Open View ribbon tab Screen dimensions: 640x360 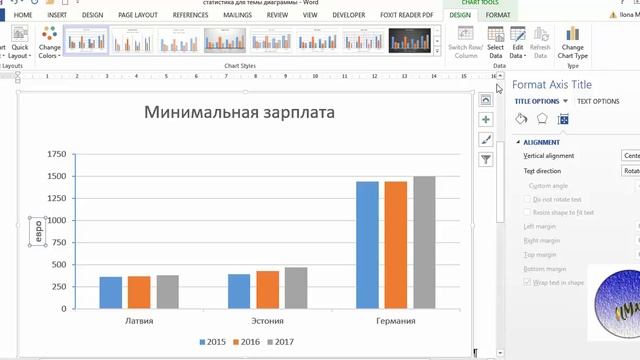[310, 15]
